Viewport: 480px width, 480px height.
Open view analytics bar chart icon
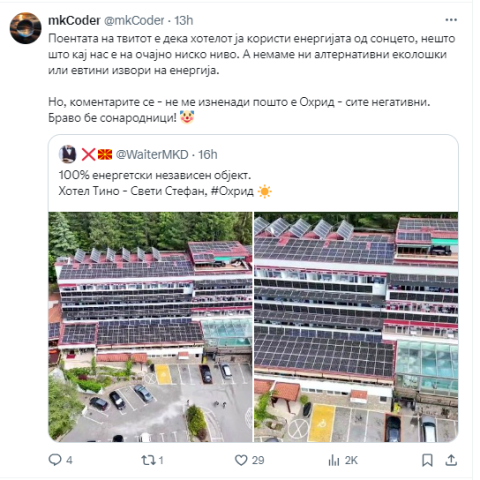coord(334,460)
